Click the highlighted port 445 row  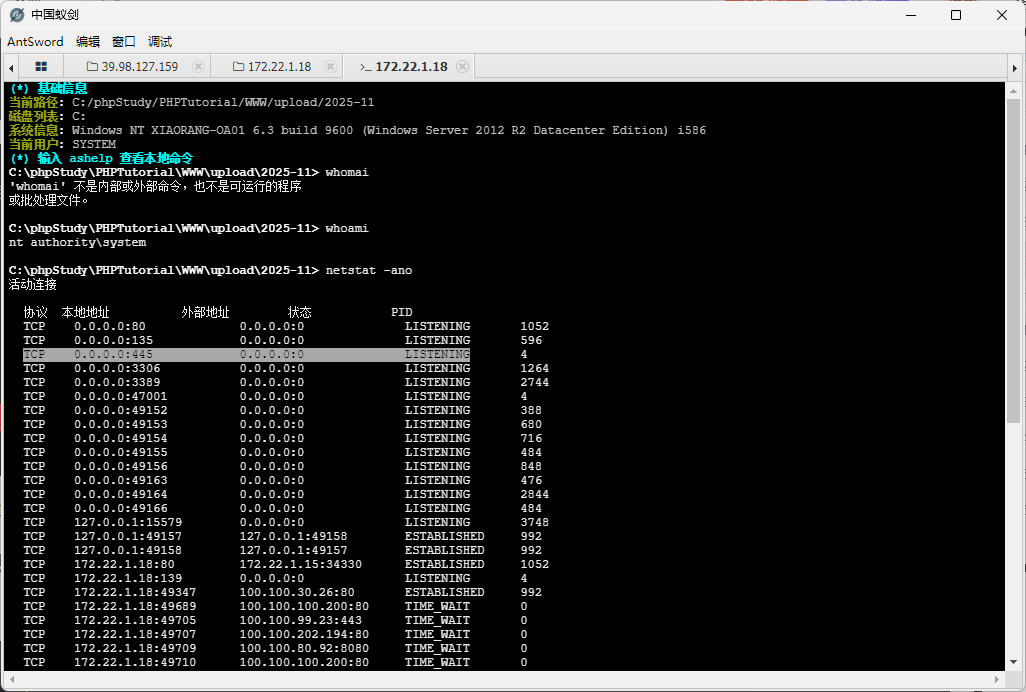click(x=246, y=354)
